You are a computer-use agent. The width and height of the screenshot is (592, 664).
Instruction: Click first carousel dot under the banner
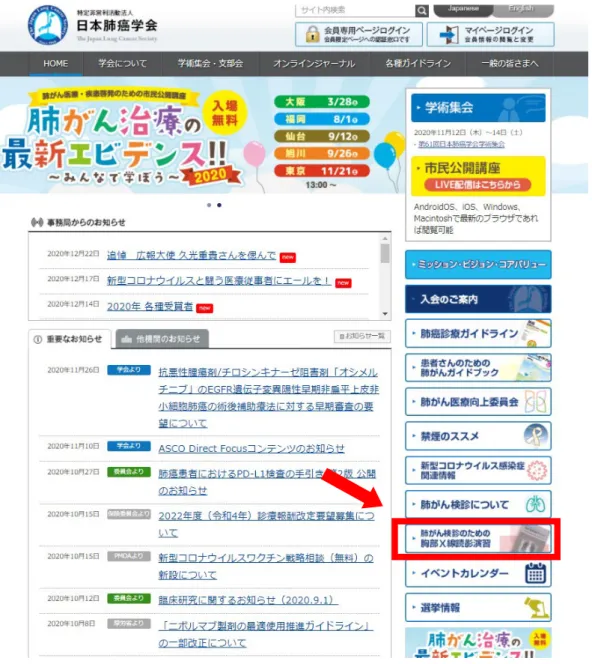(209, 205)
